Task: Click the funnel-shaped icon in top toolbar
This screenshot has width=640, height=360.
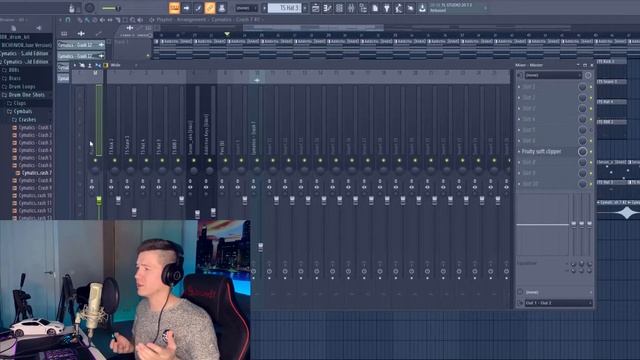Action: coord(387,8)
